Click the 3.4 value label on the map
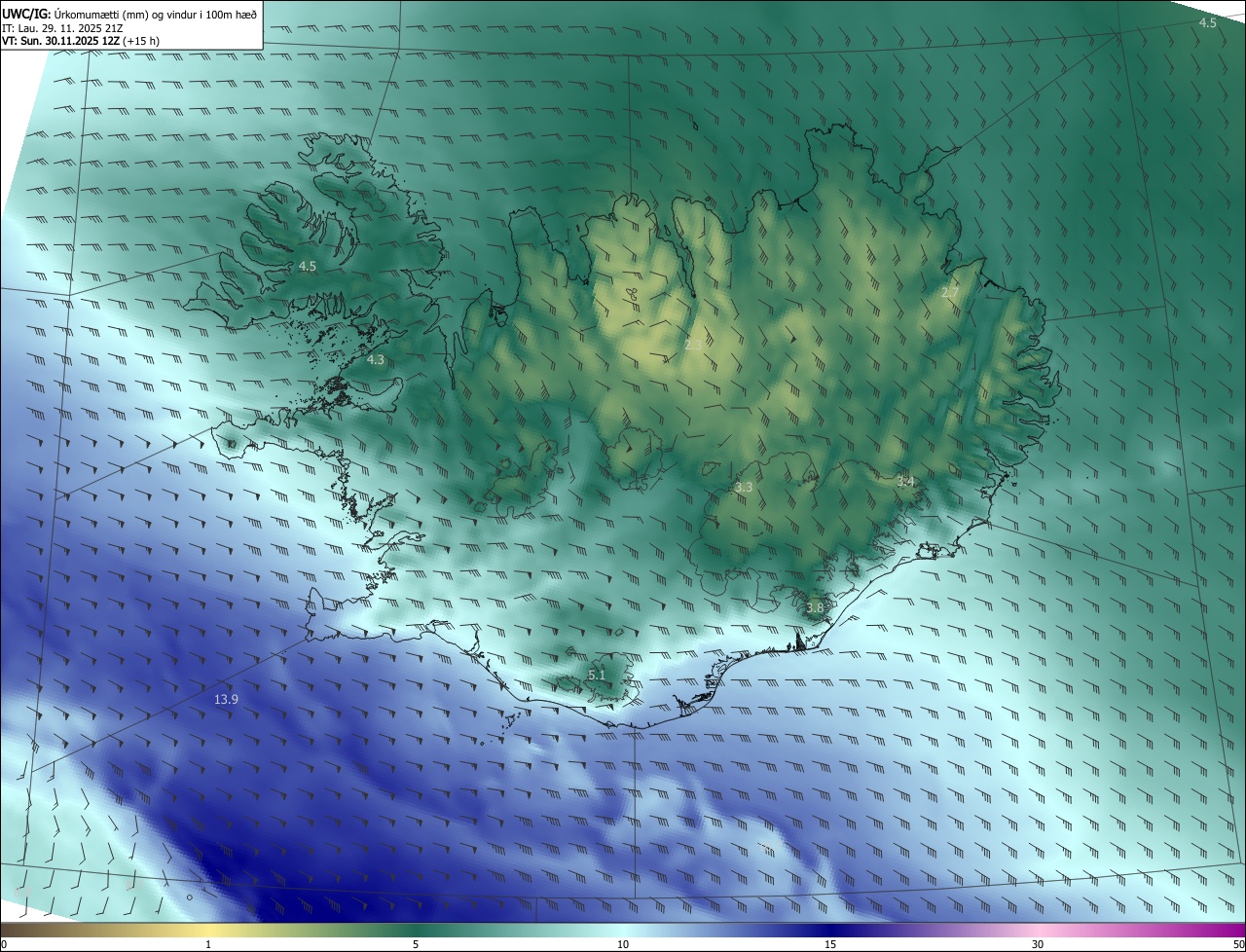 905,481
